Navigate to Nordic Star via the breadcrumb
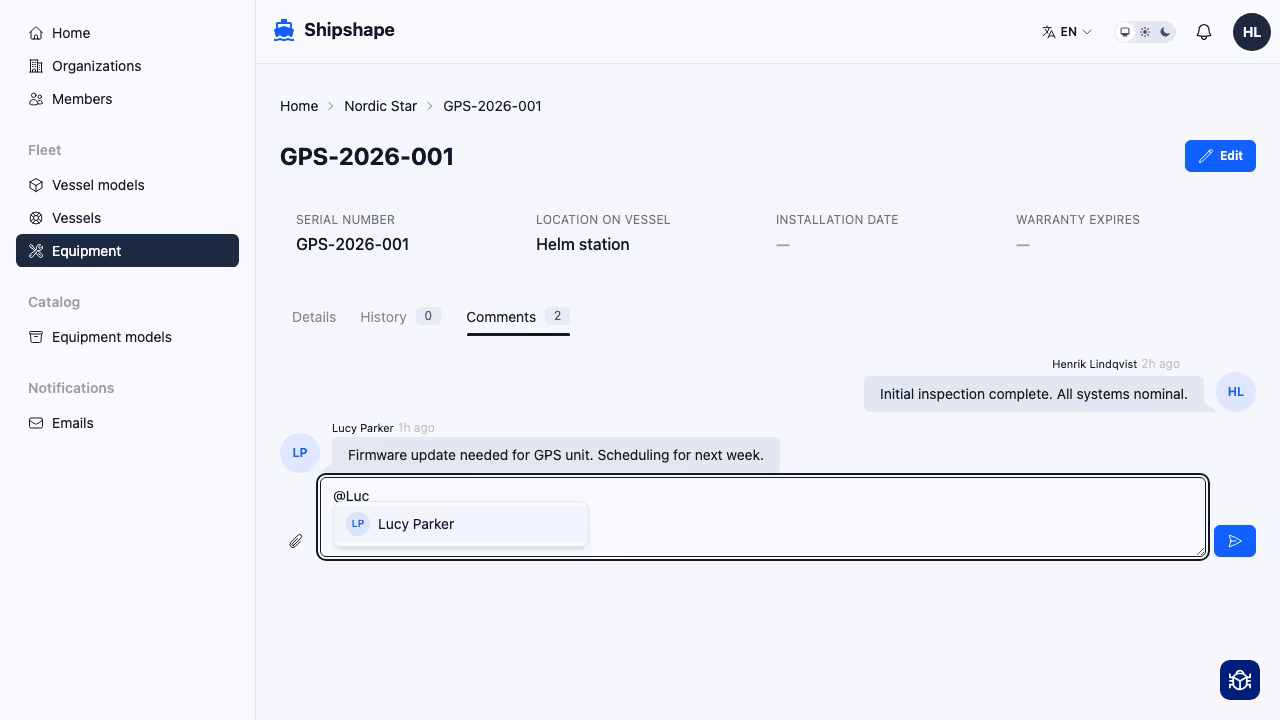Image resolution: width=1280 pixels, height=720 pixels. point(380,106)
